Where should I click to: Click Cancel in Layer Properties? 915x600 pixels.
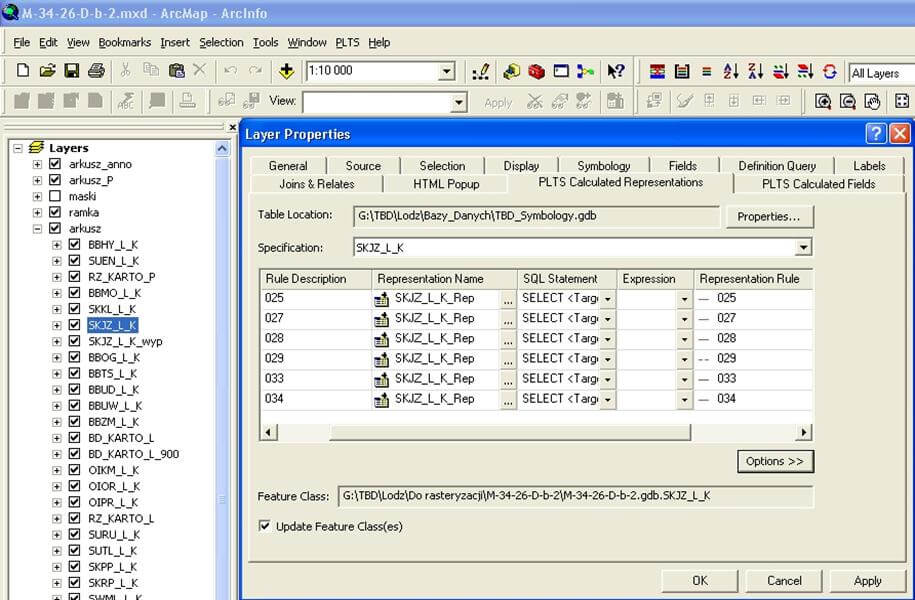(784, 581)
